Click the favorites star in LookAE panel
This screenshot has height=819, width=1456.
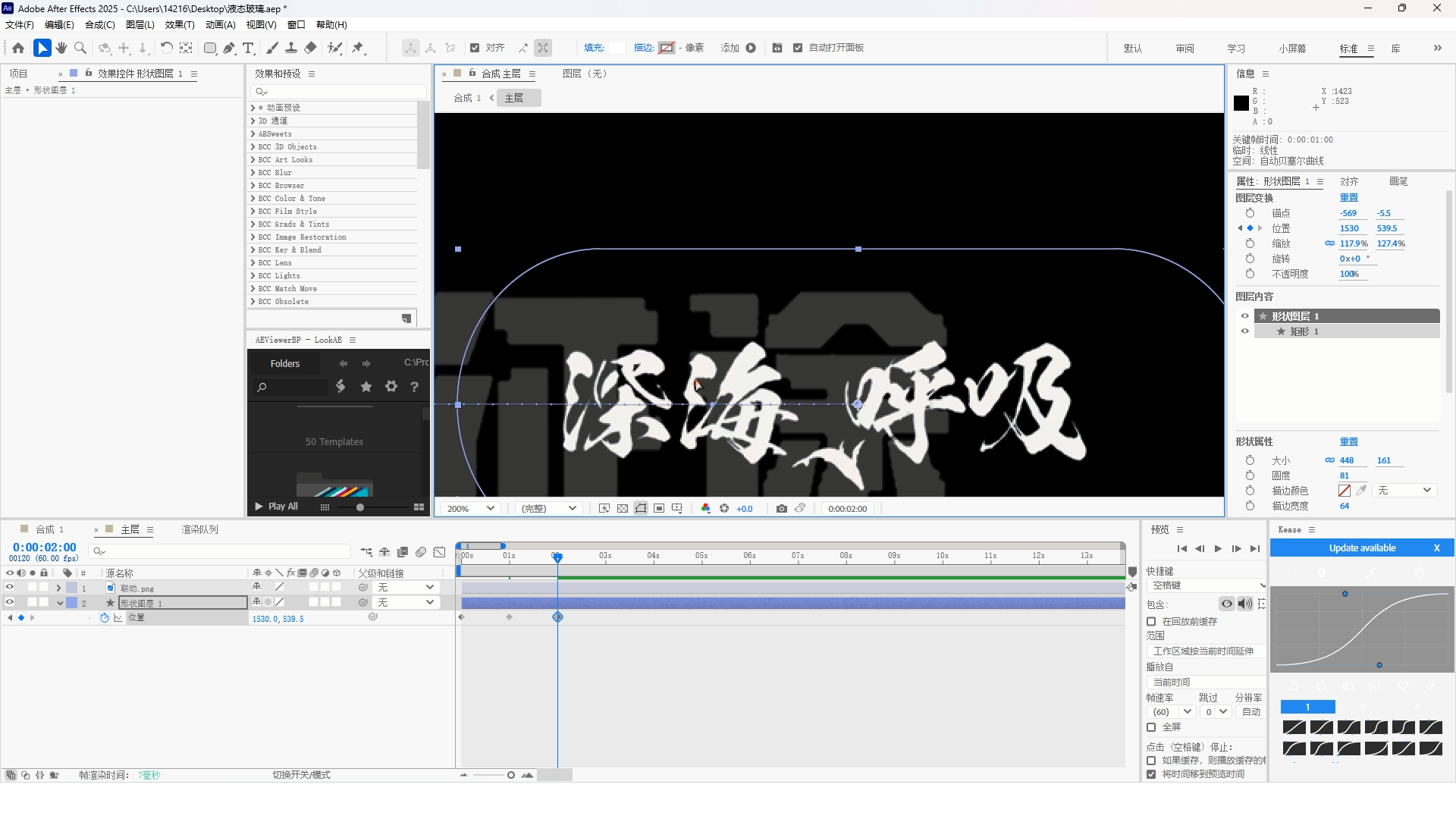point(366,387)
